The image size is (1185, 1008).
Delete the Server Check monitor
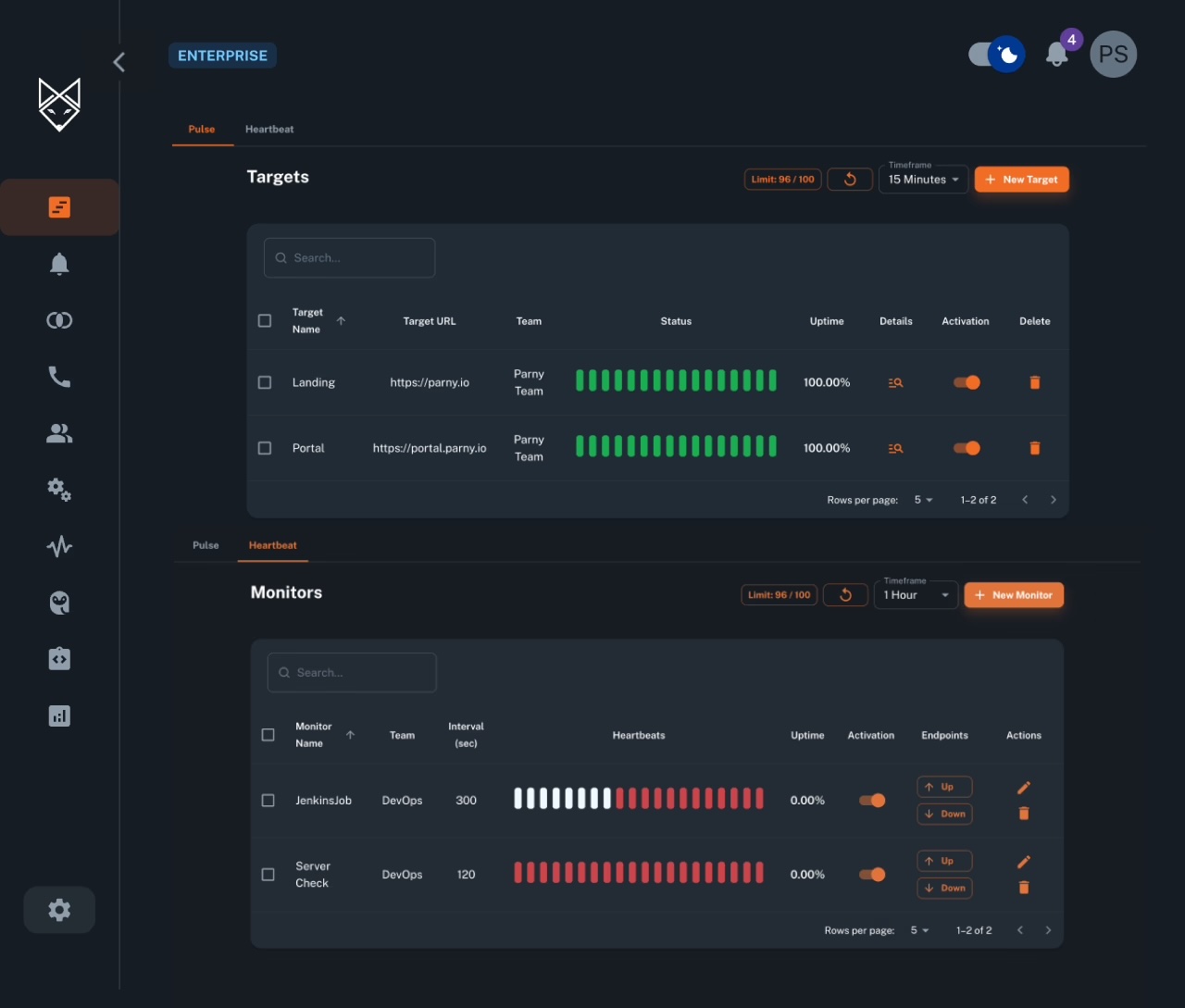coord(1024,888)
